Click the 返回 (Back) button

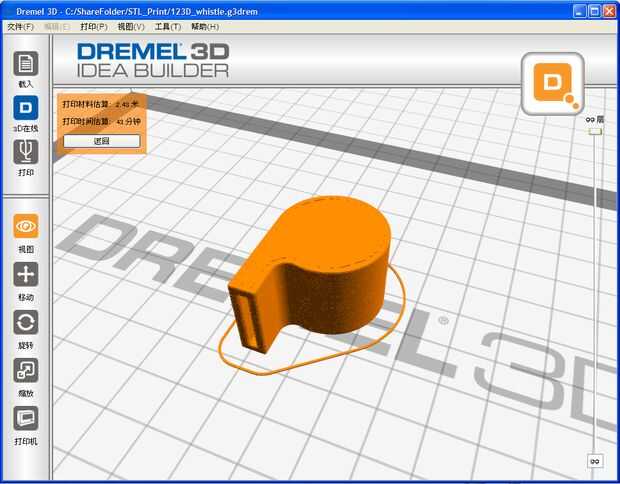click(102, 141)
